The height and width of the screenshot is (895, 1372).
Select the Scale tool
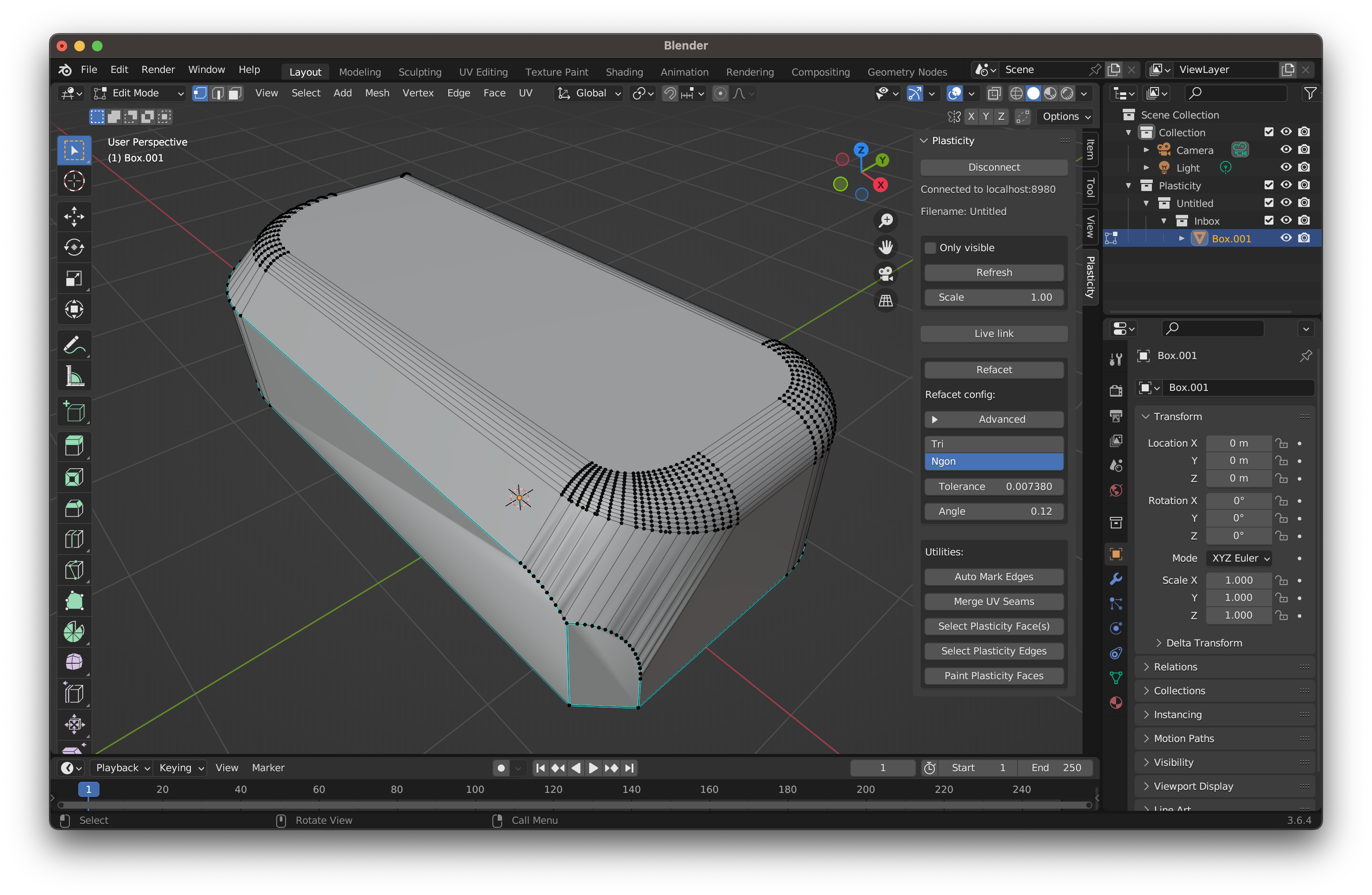pos(74,279)
